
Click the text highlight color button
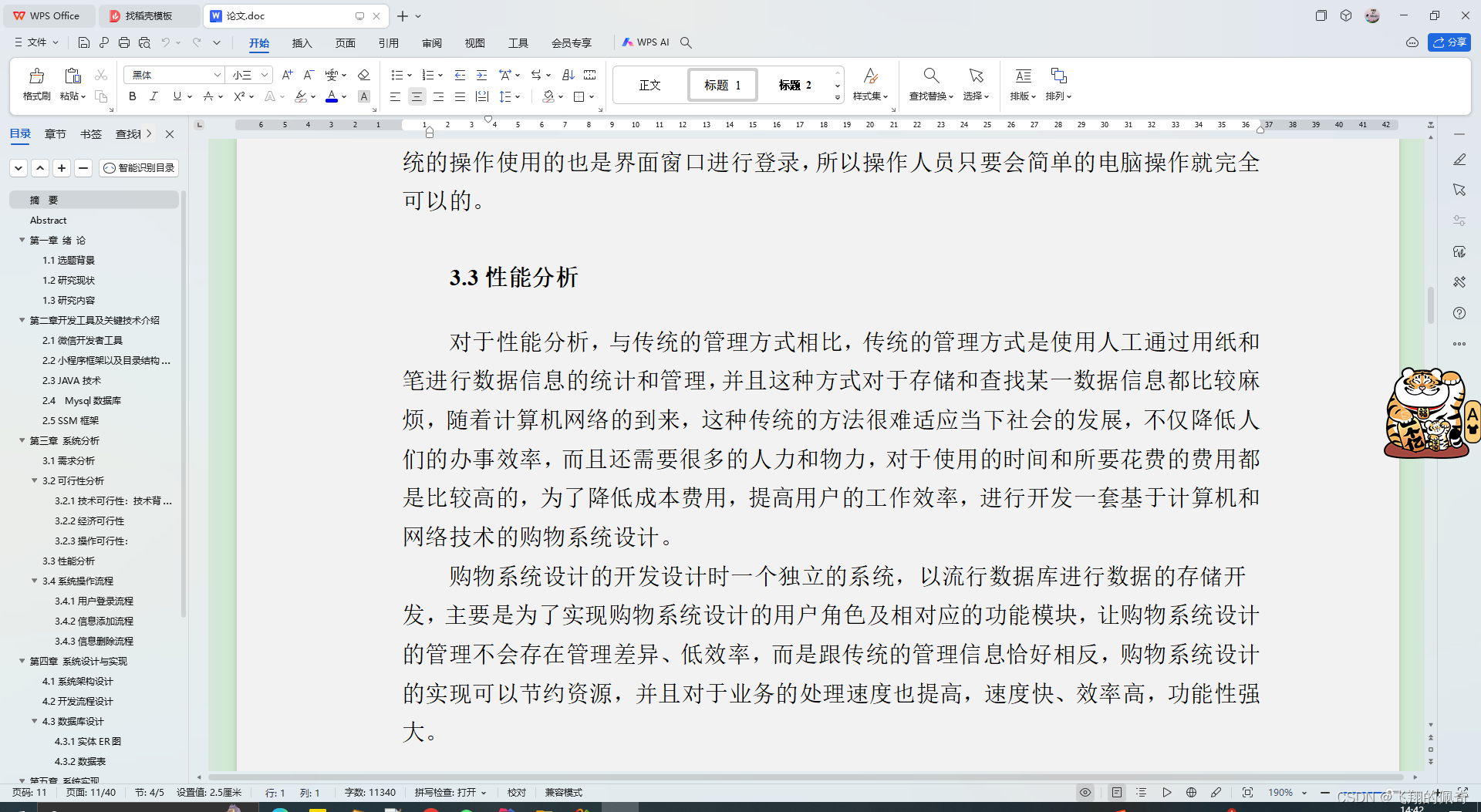(301, 96)
